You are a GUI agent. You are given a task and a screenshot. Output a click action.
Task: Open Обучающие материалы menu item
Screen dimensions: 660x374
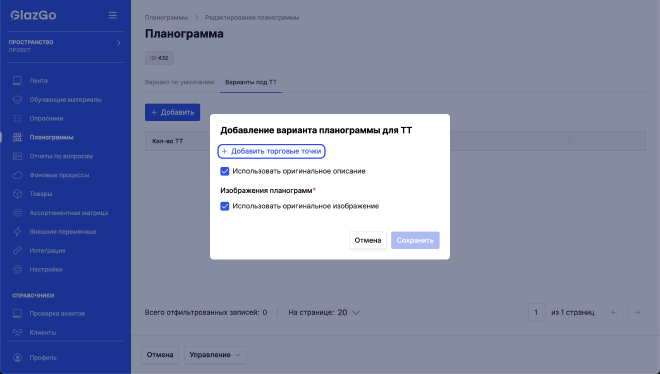tap(65, 100)
